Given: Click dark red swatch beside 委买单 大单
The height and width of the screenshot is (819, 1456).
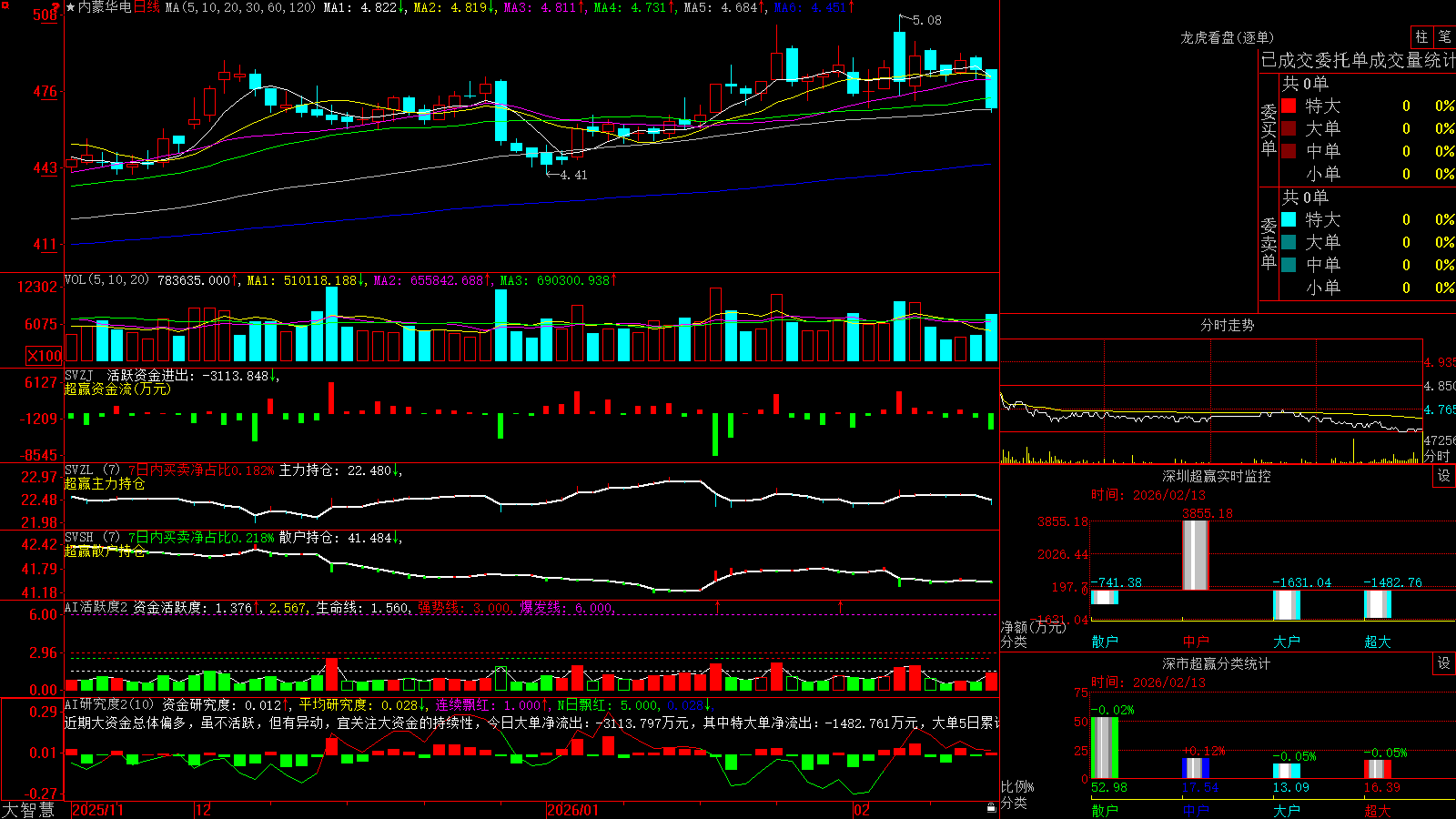Looking at the screenshot, I should (1289, 128).
